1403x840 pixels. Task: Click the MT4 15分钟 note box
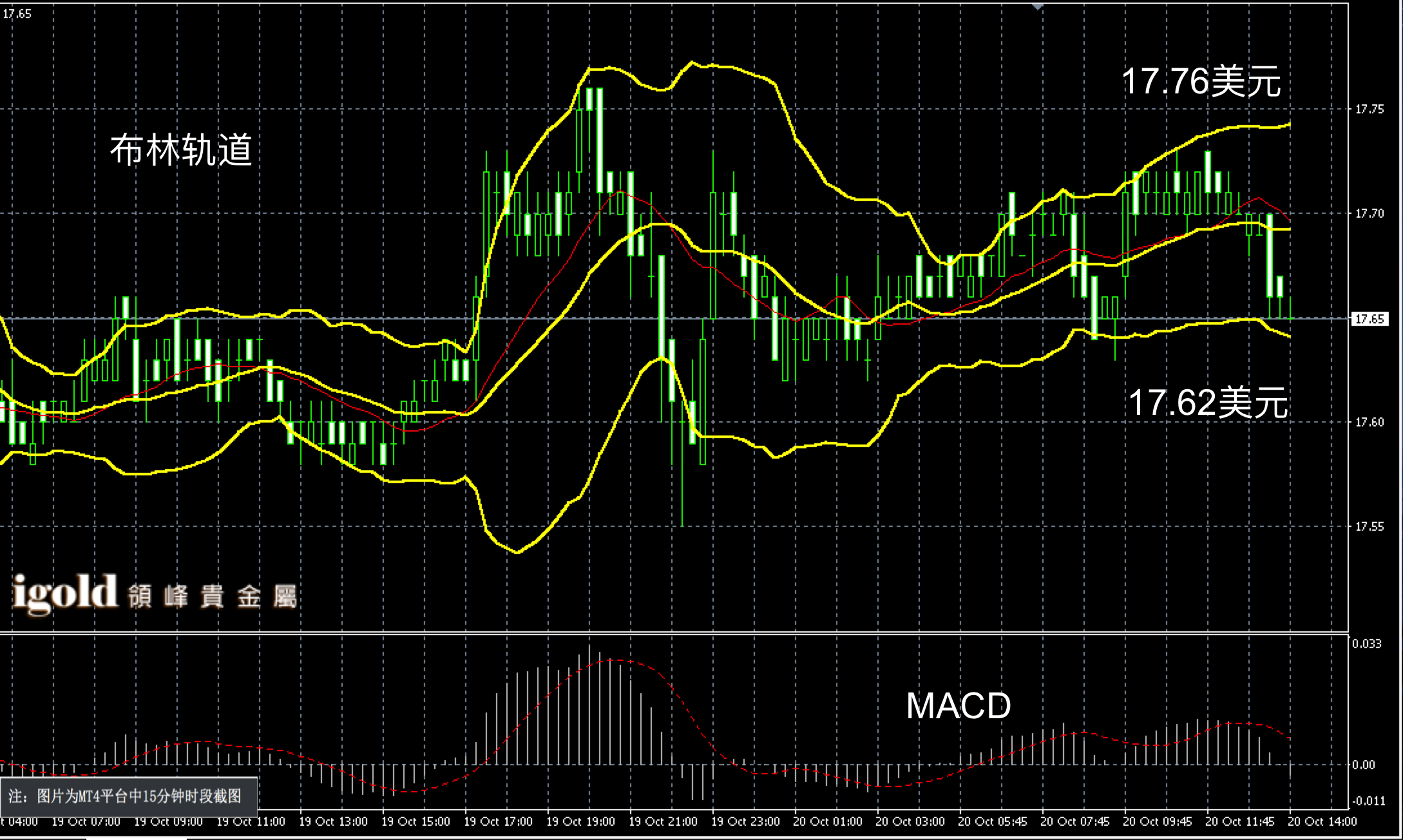128,796
